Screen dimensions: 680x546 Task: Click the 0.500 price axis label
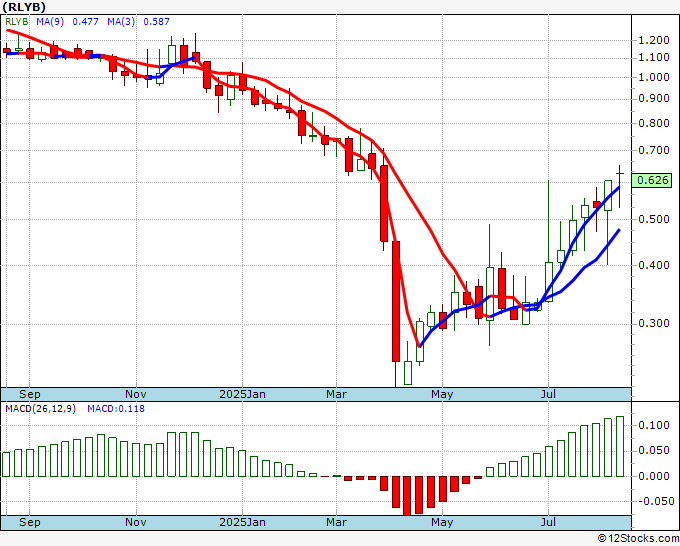click(654, 219)
